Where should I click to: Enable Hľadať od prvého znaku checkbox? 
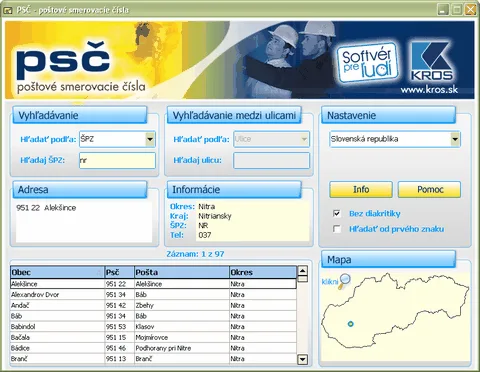pyautogui.click(x=337, y=229)
